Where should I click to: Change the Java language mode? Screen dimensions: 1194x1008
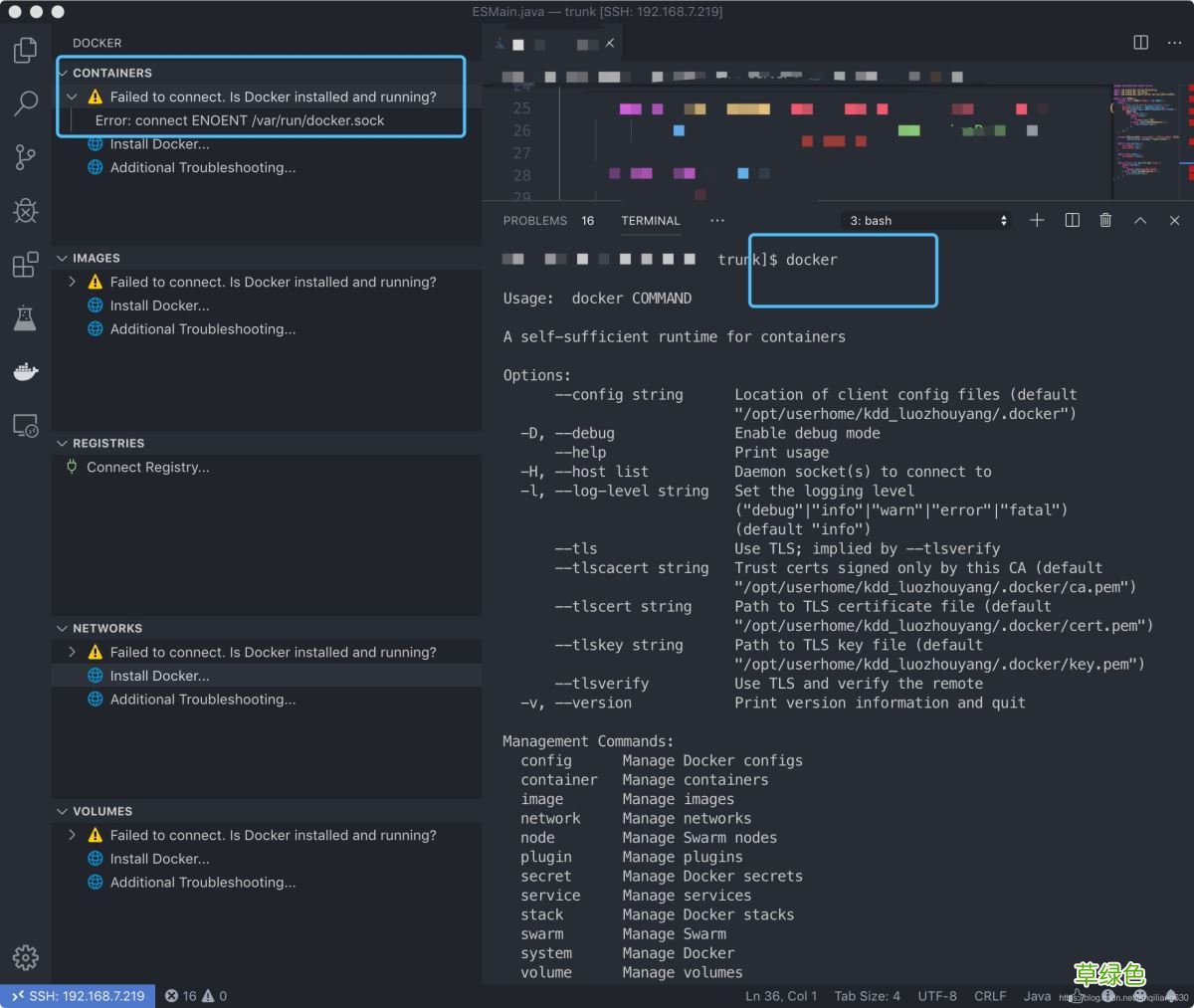(1037, 995)
